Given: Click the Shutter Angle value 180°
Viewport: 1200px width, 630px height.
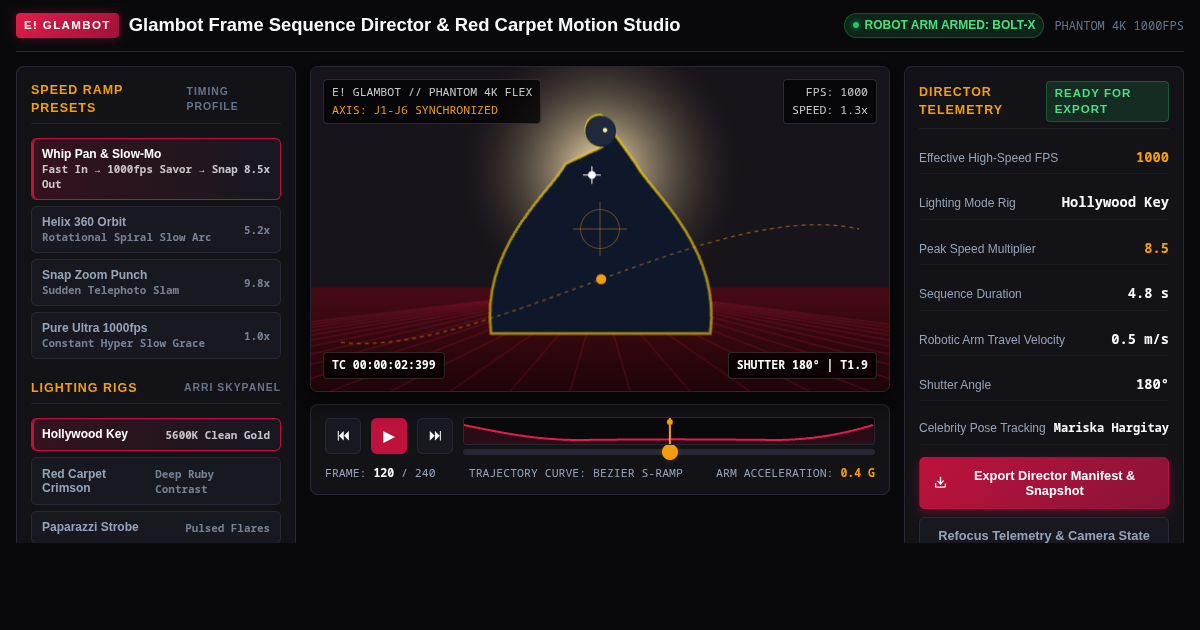Looking at the screenshot, I should [x=1152, y=384].
